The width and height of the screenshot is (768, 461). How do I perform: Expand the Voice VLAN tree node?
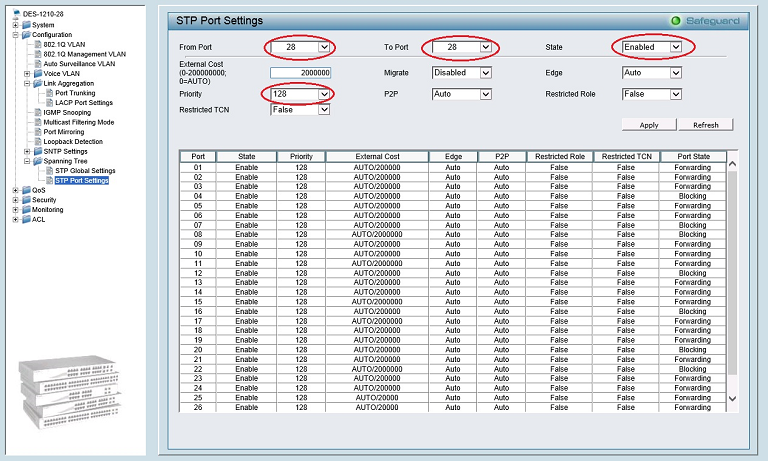coord(27,73)
